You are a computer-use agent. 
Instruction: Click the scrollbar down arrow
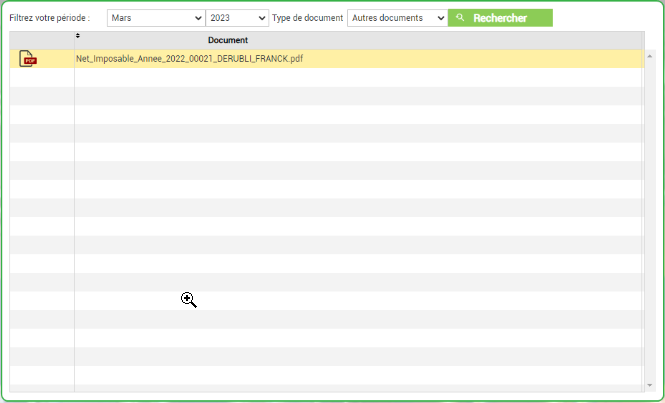(x=649, y=385)
